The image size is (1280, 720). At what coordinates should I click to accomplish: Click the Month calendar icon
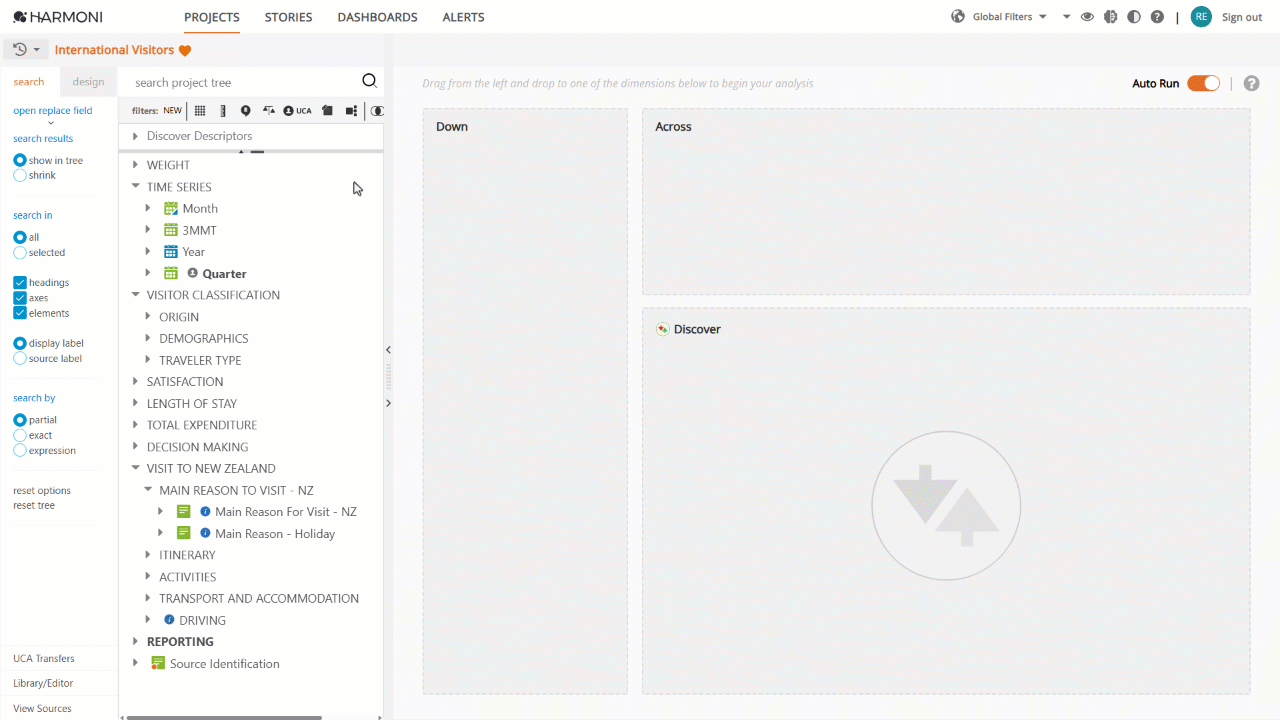point(171,208)
